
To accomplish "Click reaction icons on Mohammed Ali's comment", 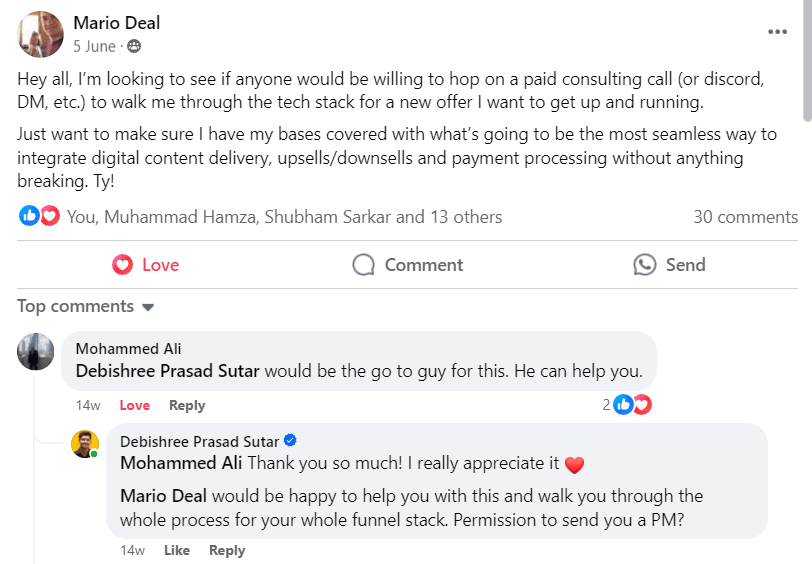I will 633,405.
